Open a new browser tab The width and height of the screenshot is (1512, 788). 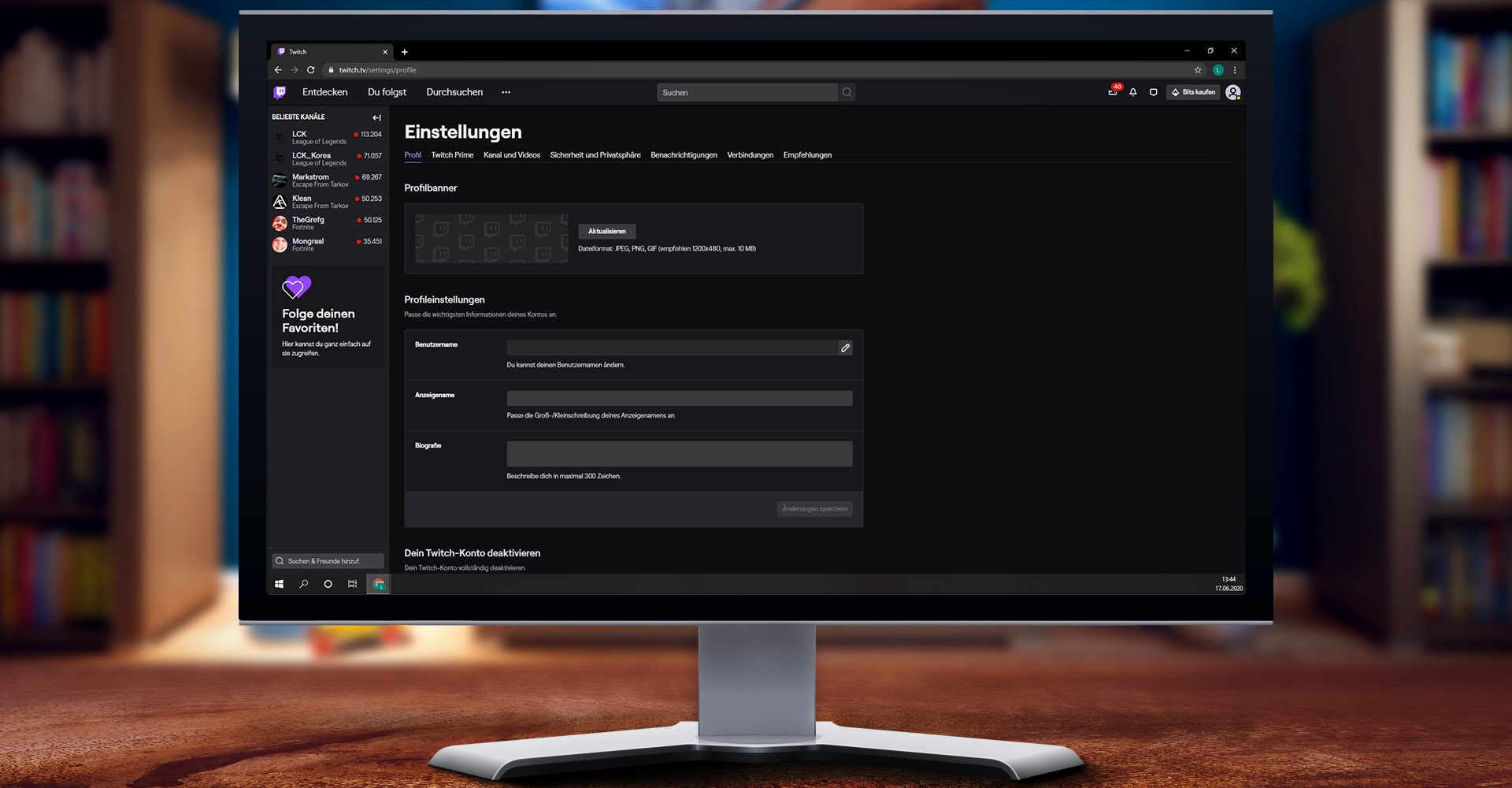coord(405,52)
